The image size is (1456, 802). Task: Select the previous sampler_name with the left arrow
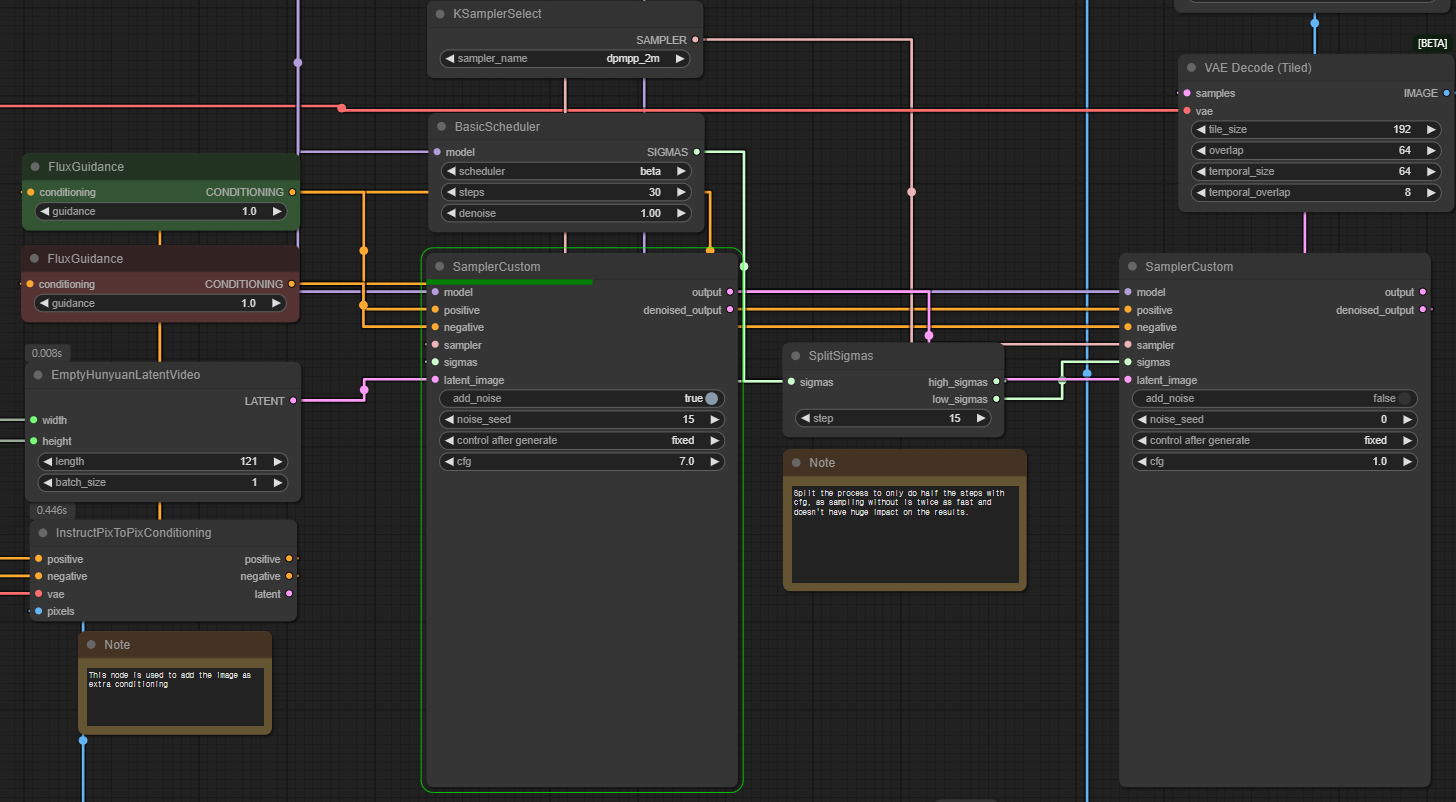tap(449, 59)
